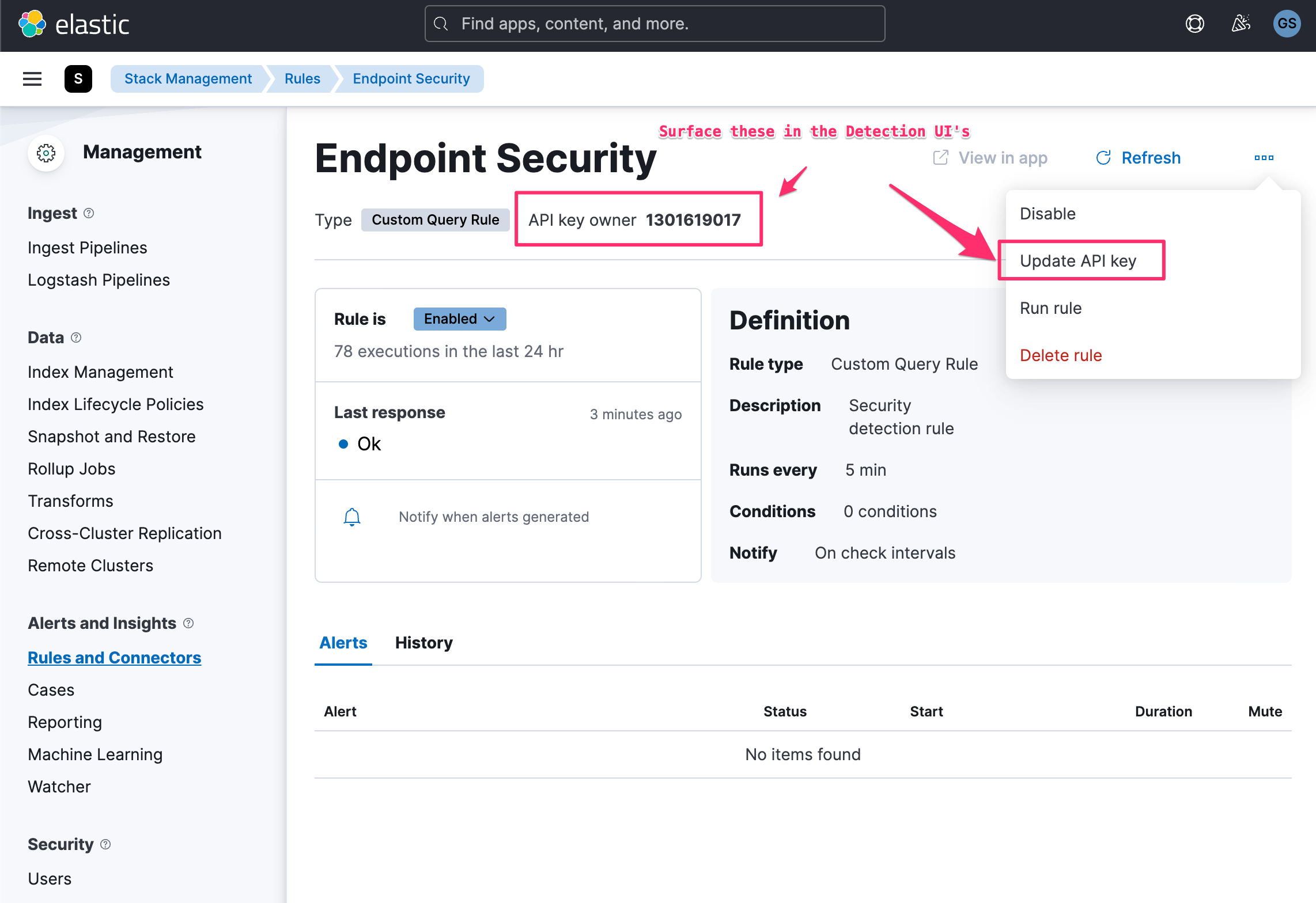Click View in app

1003,157
